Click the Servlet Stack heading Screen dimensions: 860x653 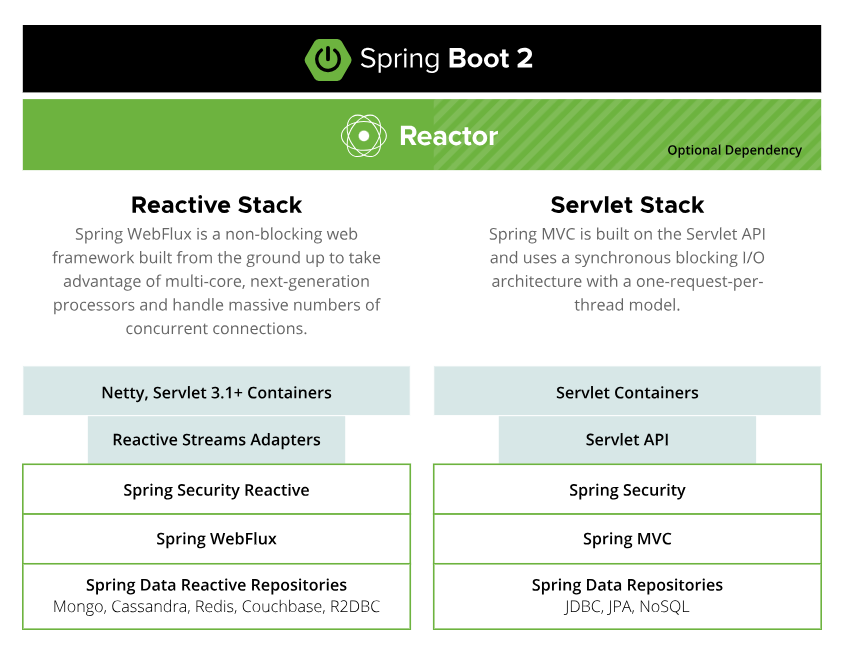click(x=627, y=205)
